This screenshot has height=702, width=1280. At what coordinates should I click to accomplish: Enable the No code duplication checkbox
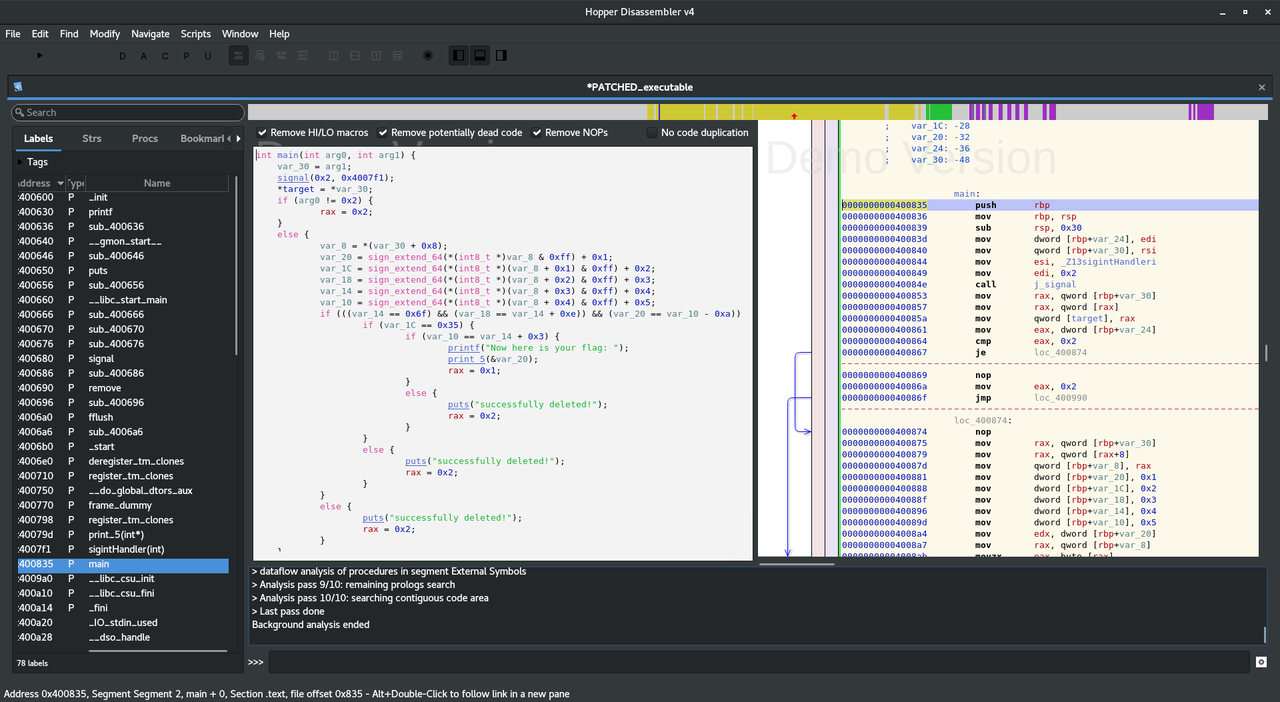[653, 133]
